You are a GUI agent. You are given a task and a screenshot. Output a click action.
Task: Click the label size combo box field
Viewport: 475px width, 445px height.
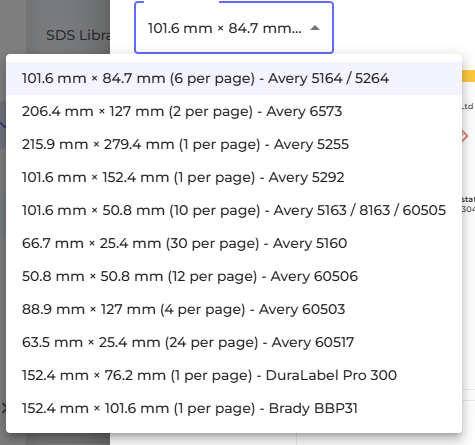[x=234, y=27]
